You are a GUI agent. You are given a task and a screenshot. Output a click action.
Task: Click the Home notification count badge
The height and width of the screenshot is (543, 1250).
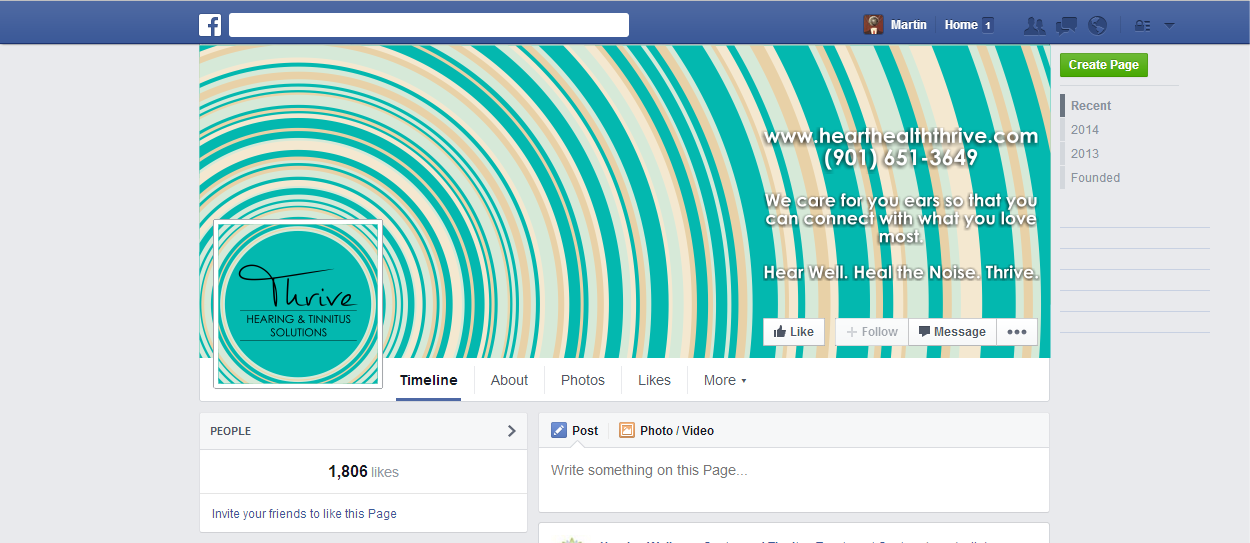988,25
